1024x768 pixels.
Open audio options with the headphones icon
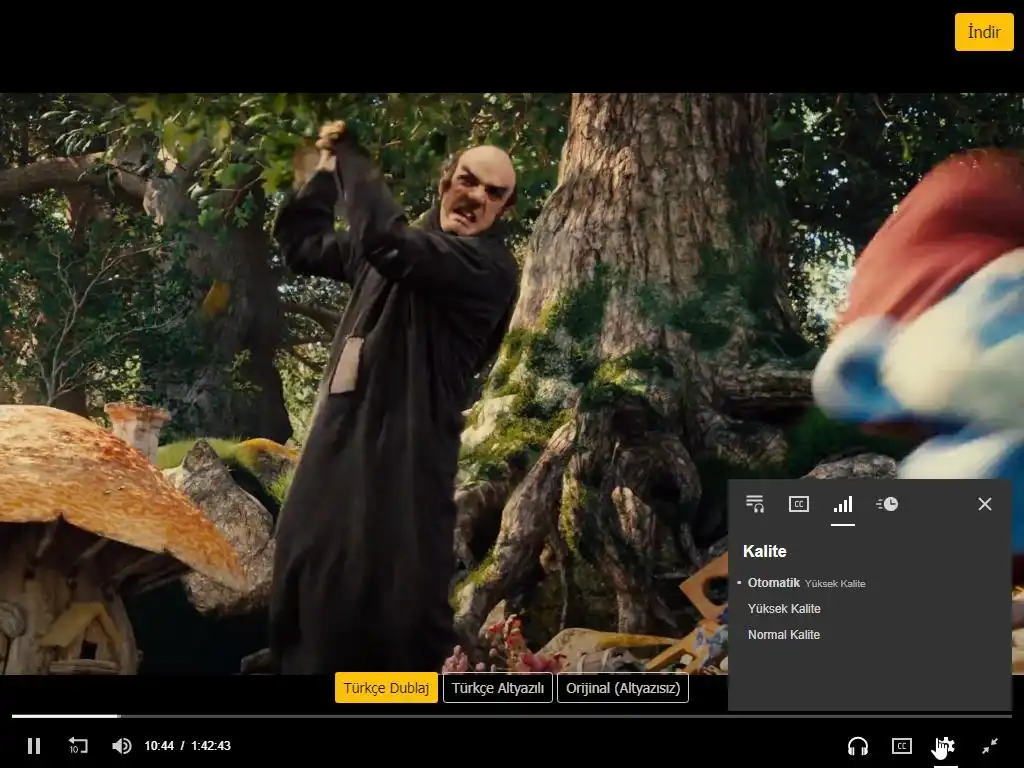coord(857,746)
